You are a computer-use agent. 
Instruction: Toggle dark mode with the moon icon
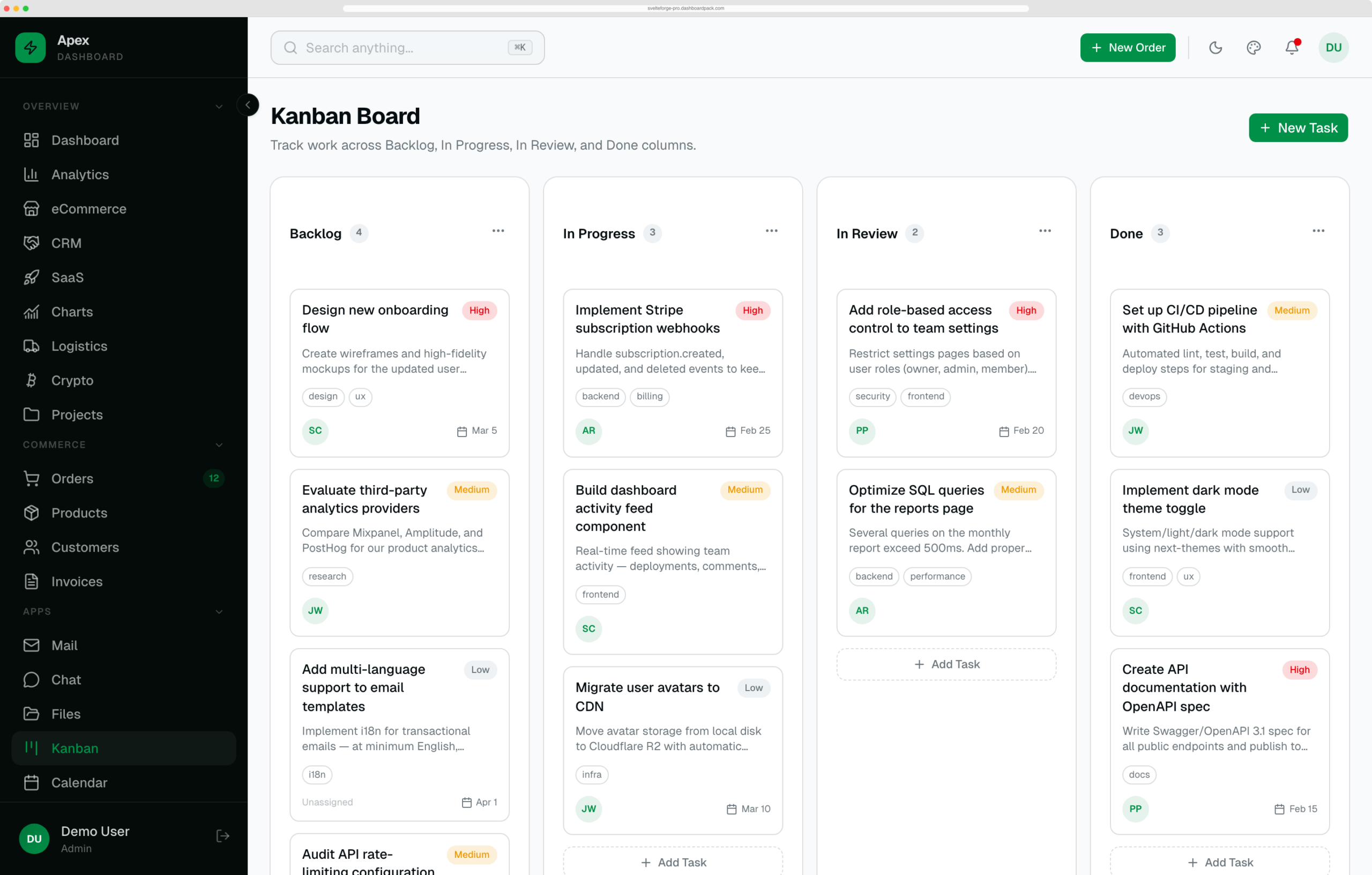1216,48
